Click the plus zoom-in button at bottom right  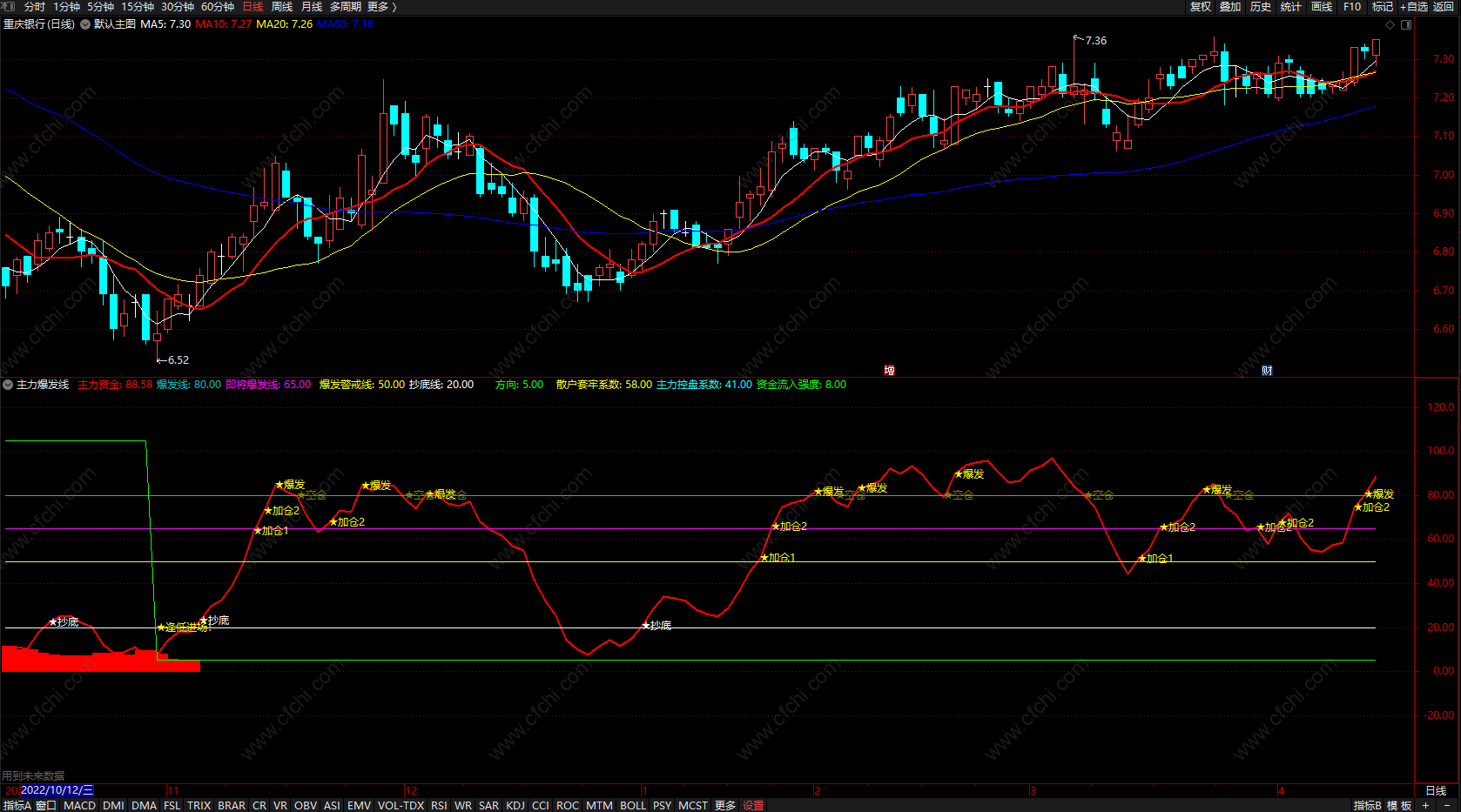tap(1426, 806)
